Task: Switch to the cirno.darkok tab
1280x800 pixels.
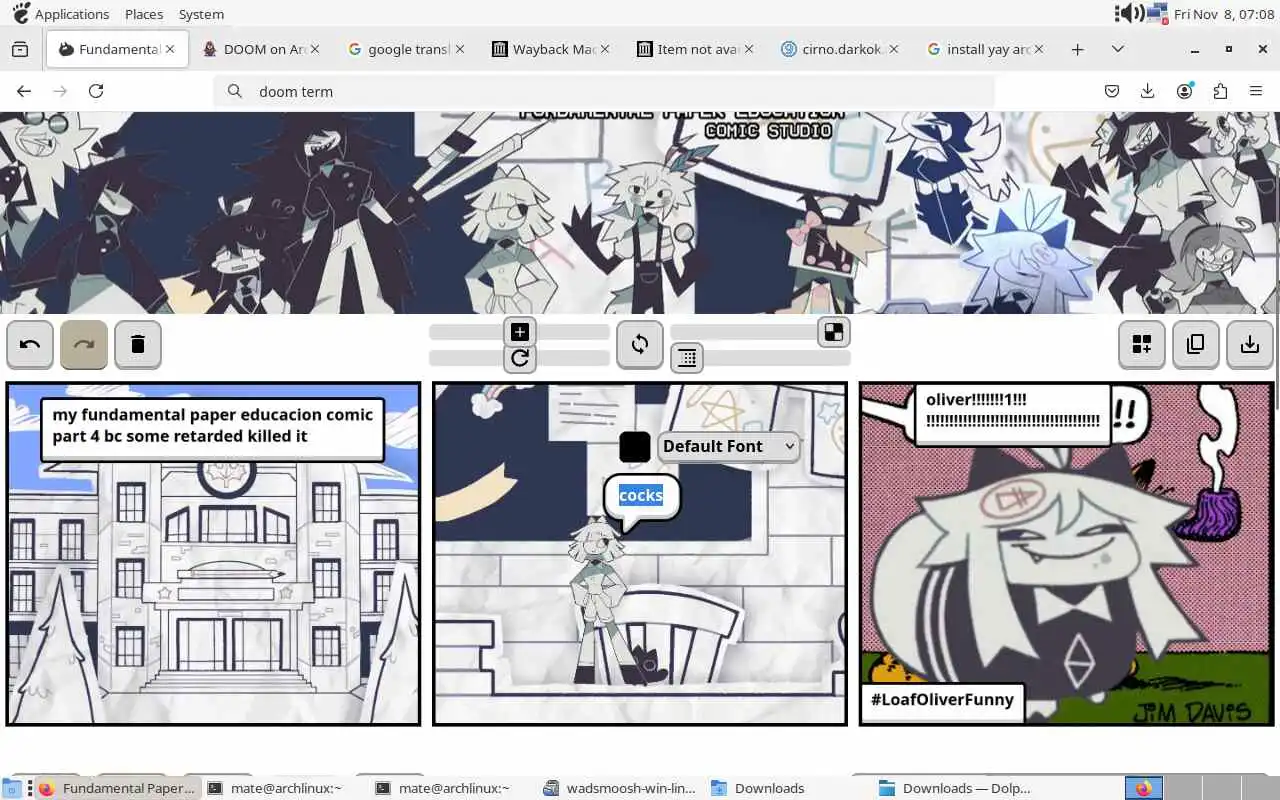Action: pos(840,49)
